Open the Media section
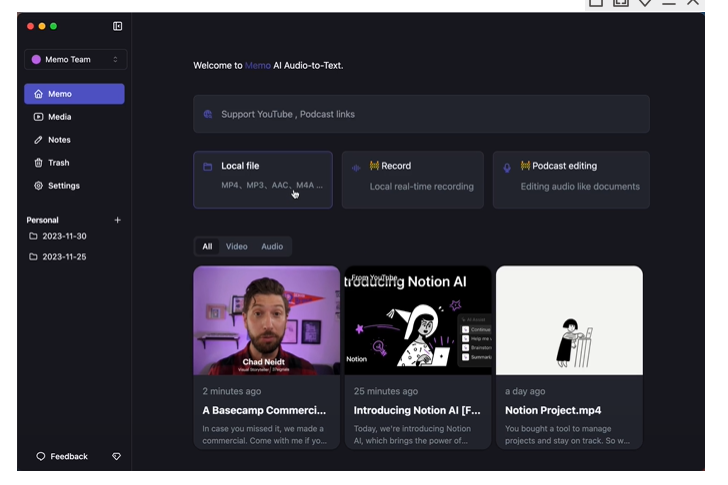 [74, 117]
